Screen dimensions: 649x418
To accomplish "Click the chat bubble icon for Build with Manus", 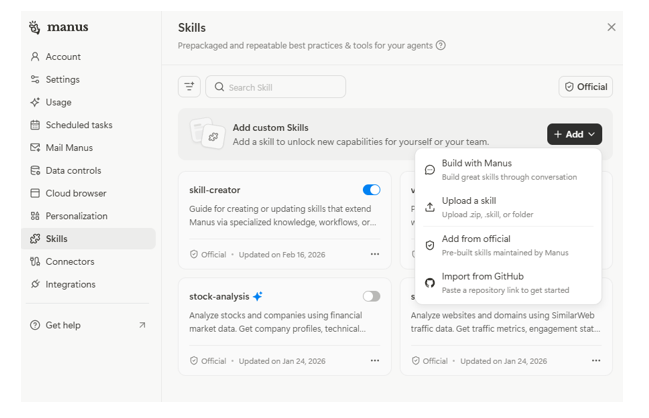I will 430,170.
